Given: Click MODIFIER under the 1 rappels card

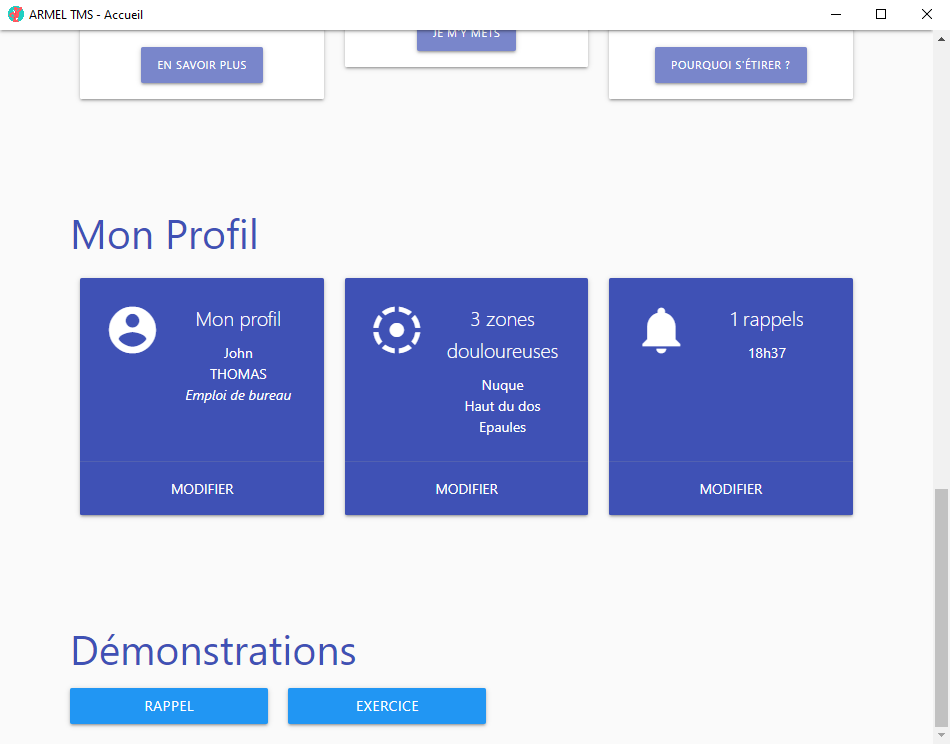Looking at the screenshot, I should 730,489.
